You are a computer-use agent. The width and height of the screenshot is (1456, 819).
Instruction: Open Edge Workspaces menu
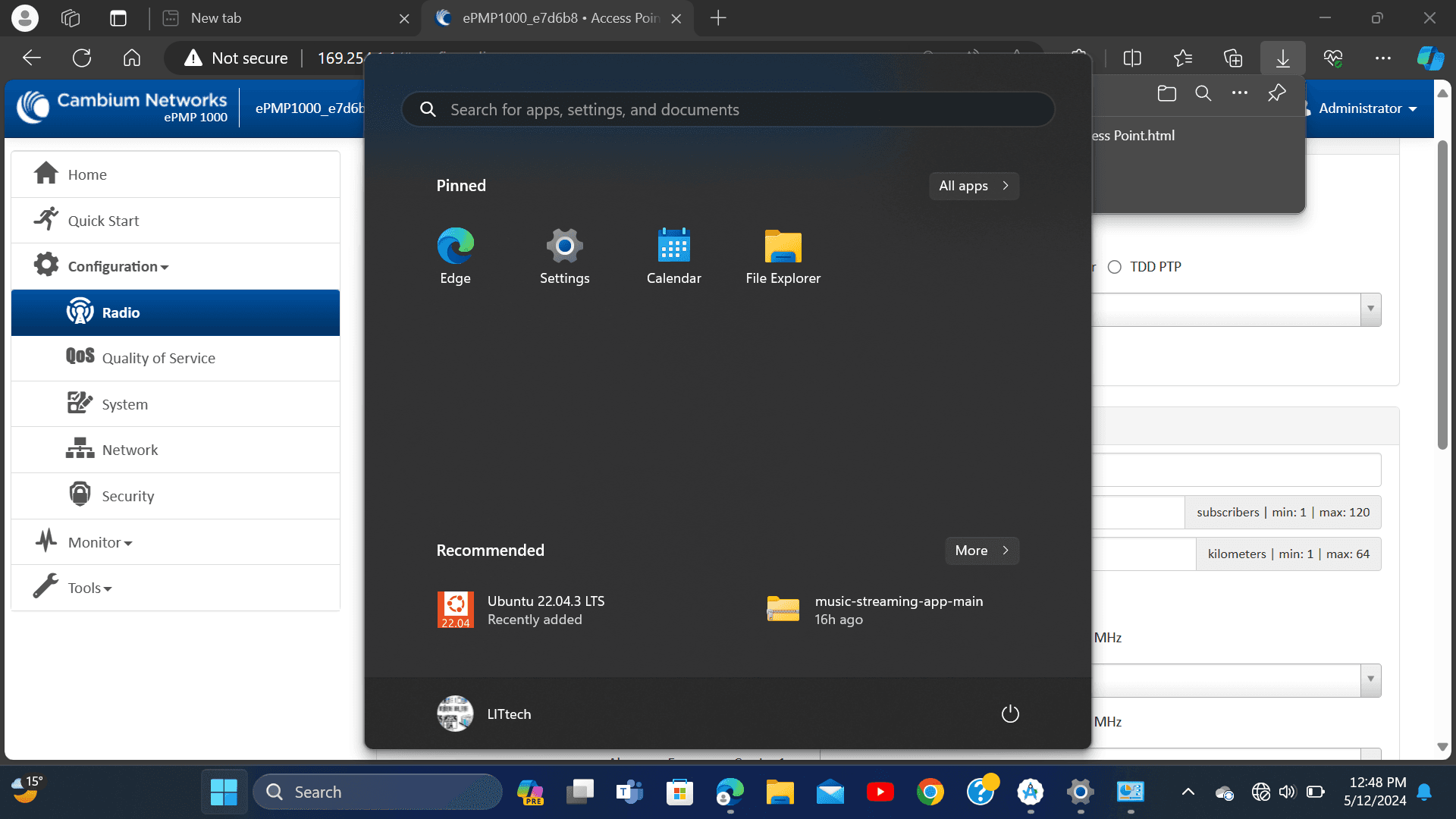(x=71, y=18)
